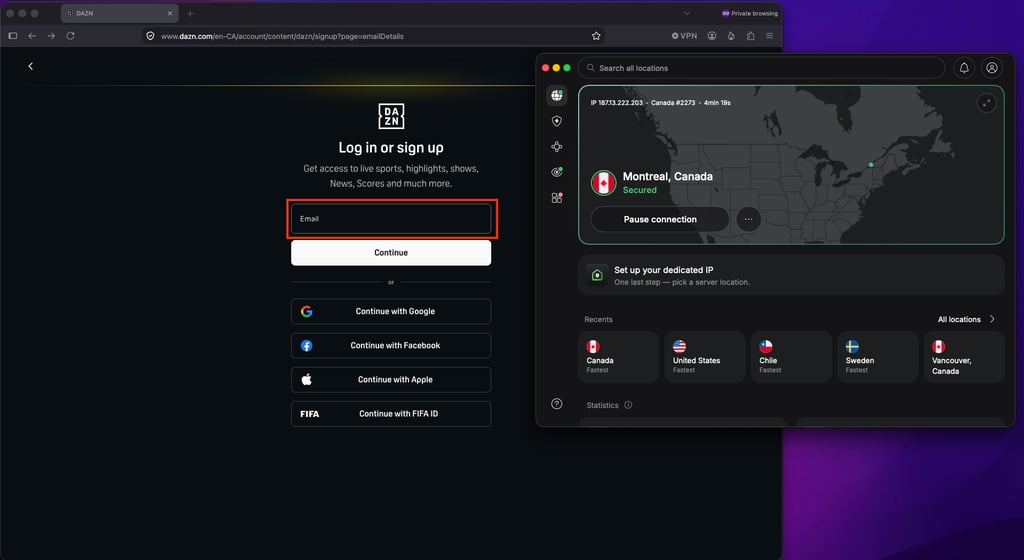1024x560 pixels.
Task: Click the flame icon in browser toolbar
Action: 731,36
